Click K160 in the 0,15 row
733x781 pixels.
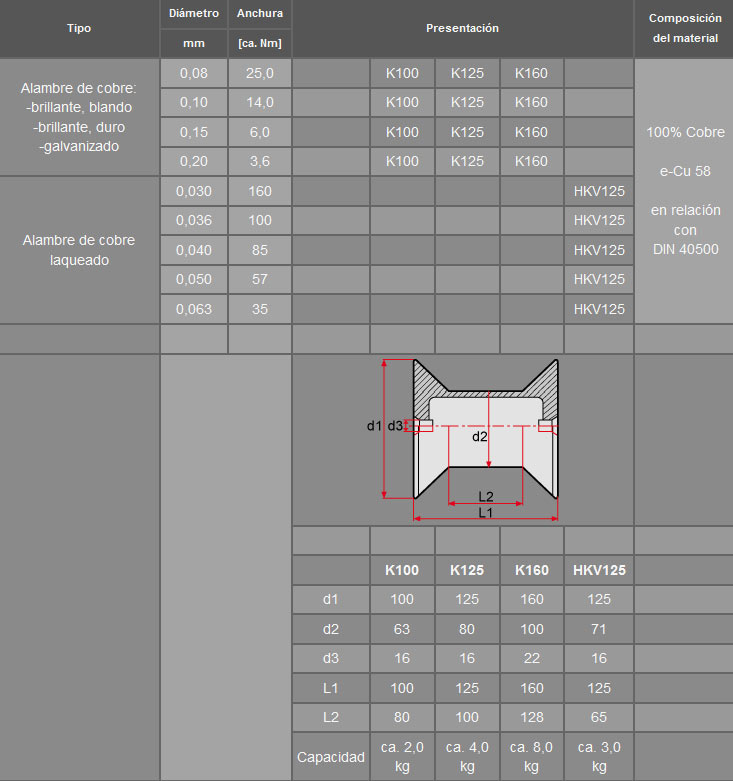pos(531,132)
